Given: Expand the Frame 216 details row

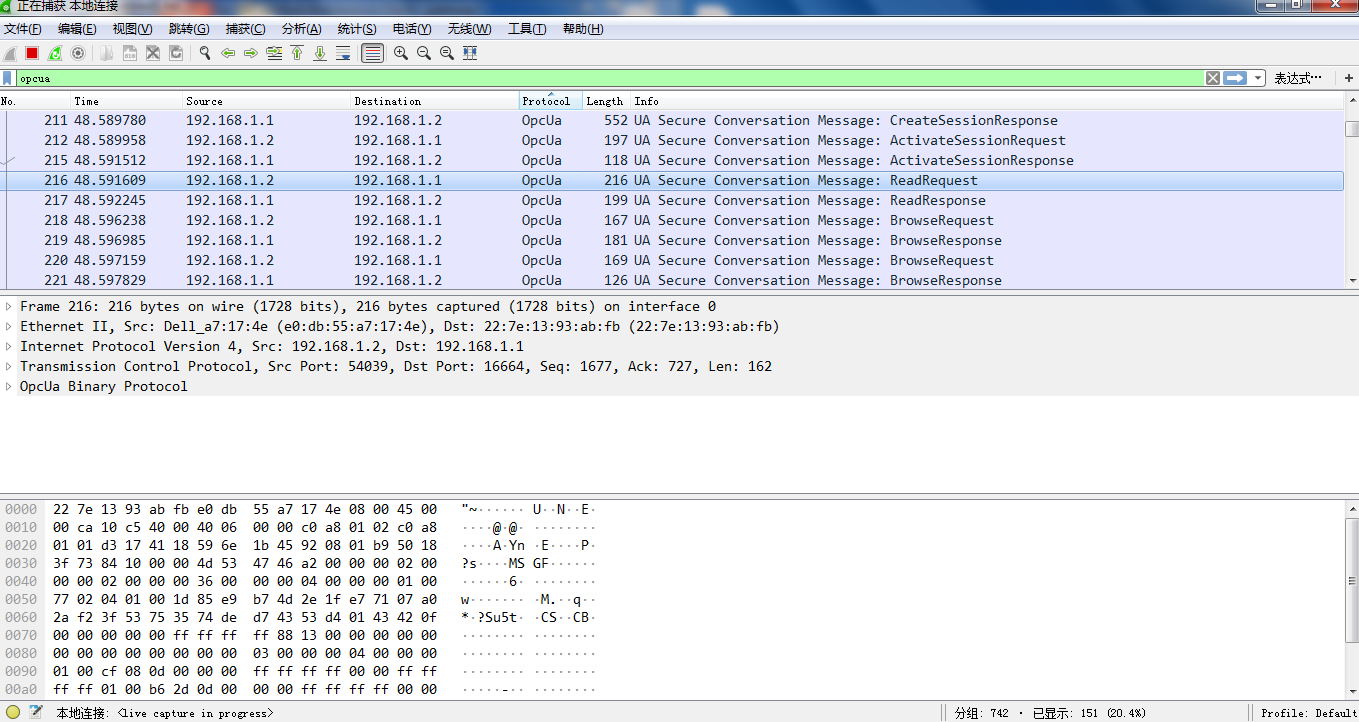Looking at the screenshot, I should coord(9,306).
